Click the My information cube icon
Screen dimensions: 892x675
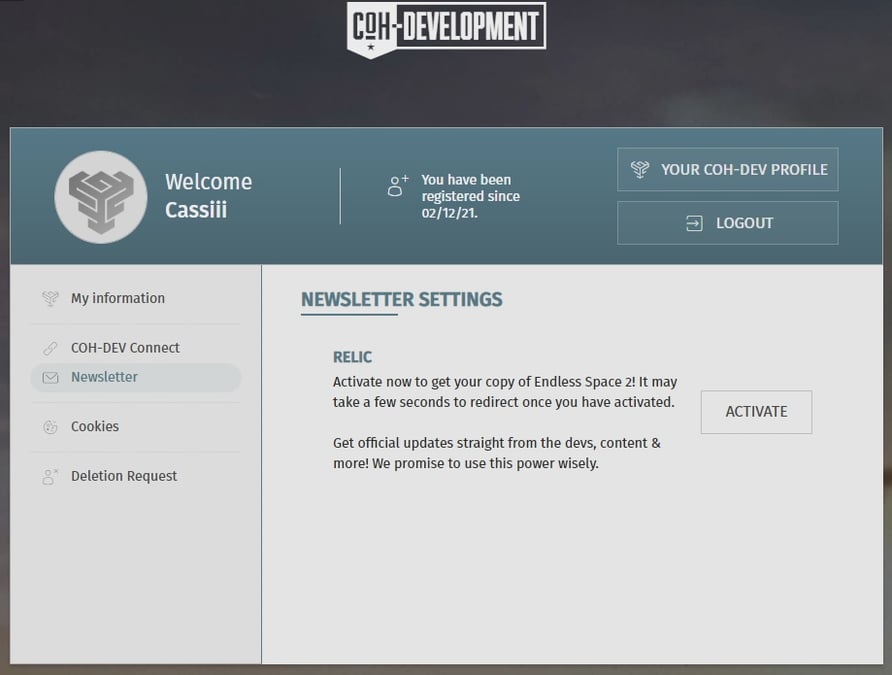pos(50,298)
